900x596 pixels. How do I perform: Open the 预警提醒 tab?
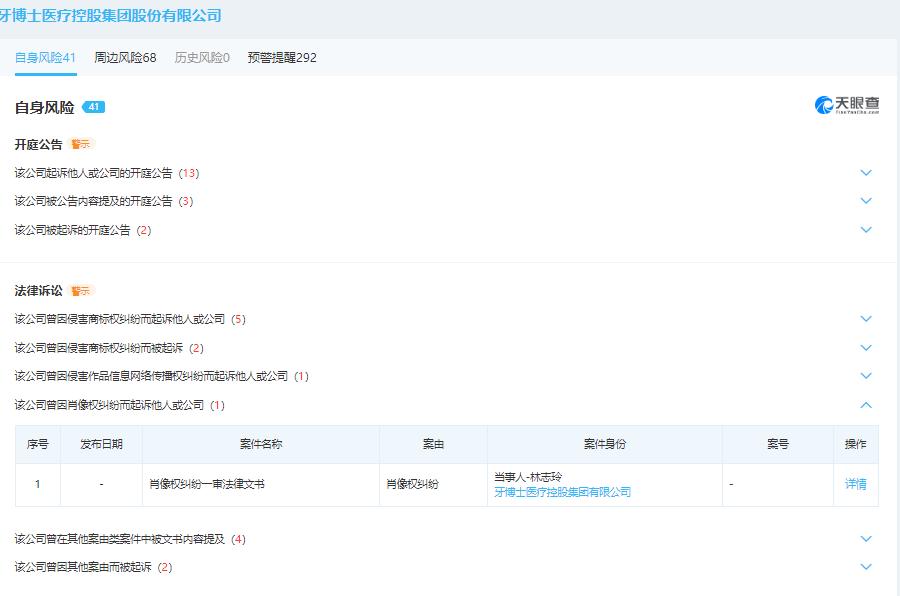(x=282, y=57)
